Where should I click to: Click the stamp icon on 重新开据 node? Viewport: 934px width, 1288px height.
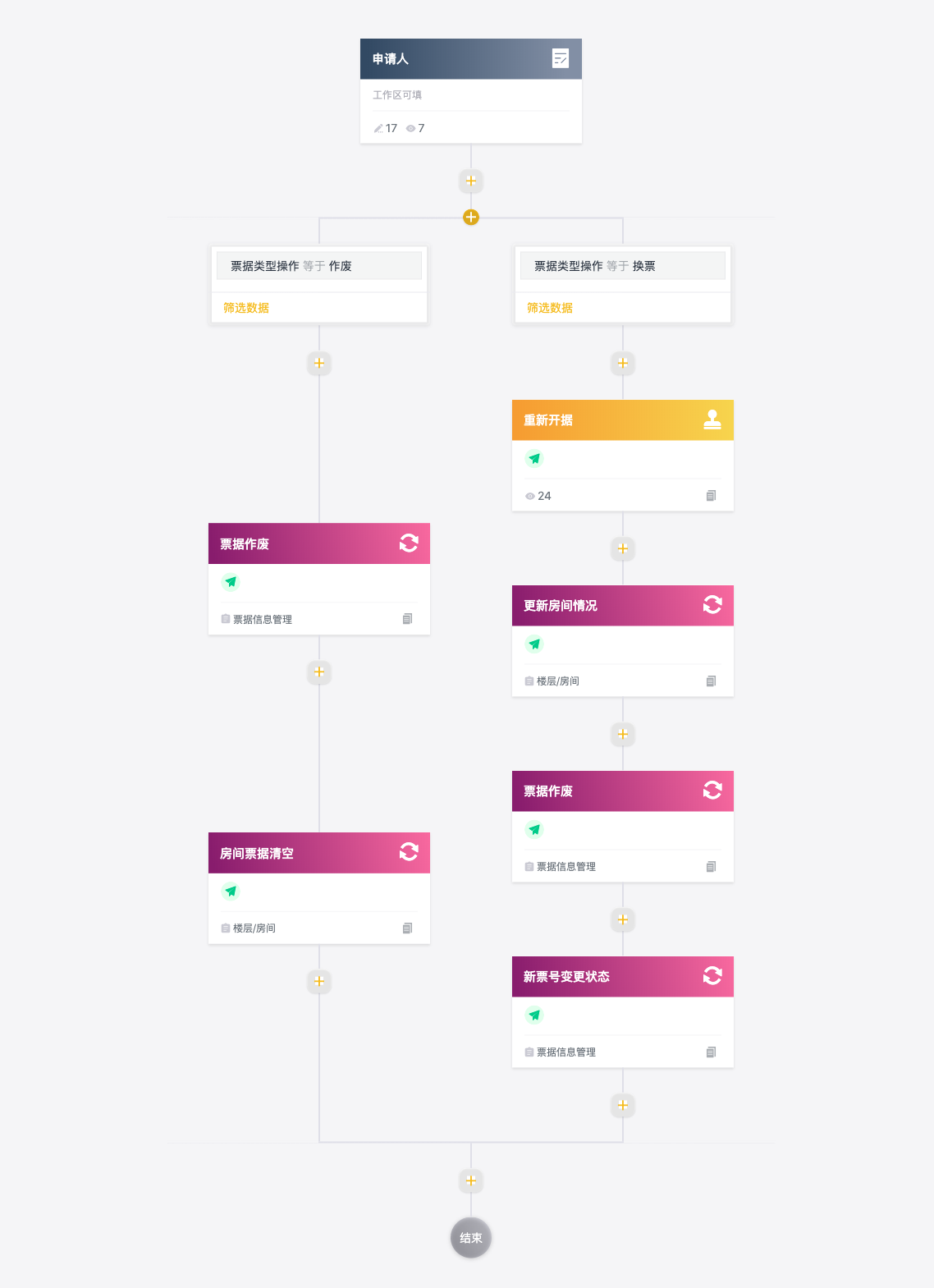(712, 419)
